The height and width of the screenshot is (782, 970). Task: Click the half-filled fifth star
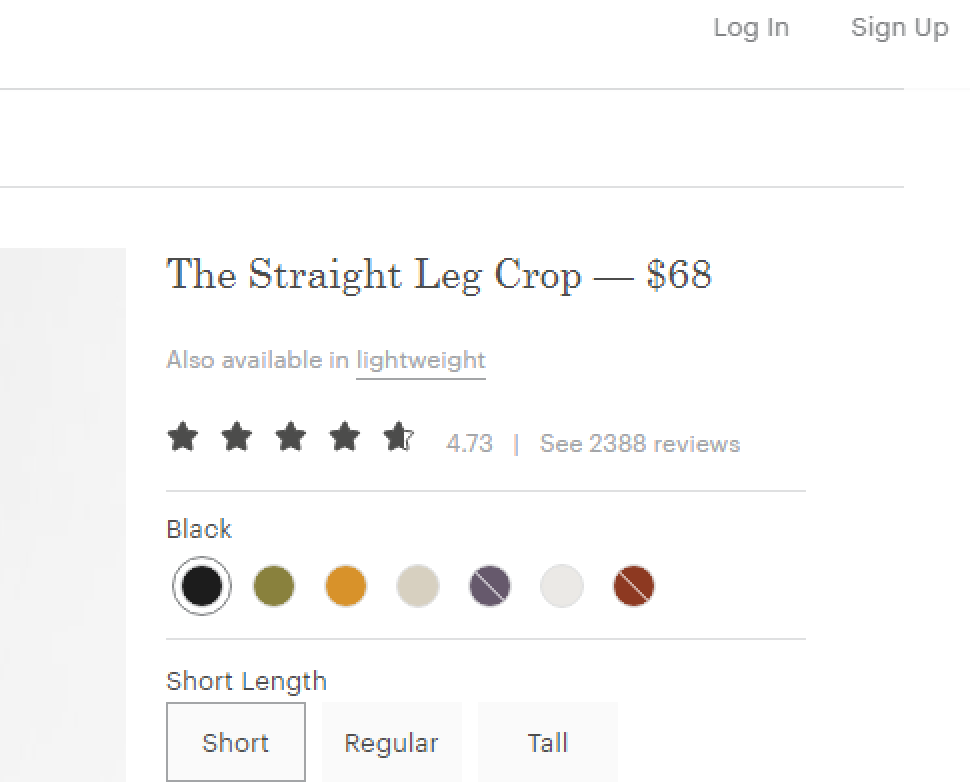click(398, 437)
